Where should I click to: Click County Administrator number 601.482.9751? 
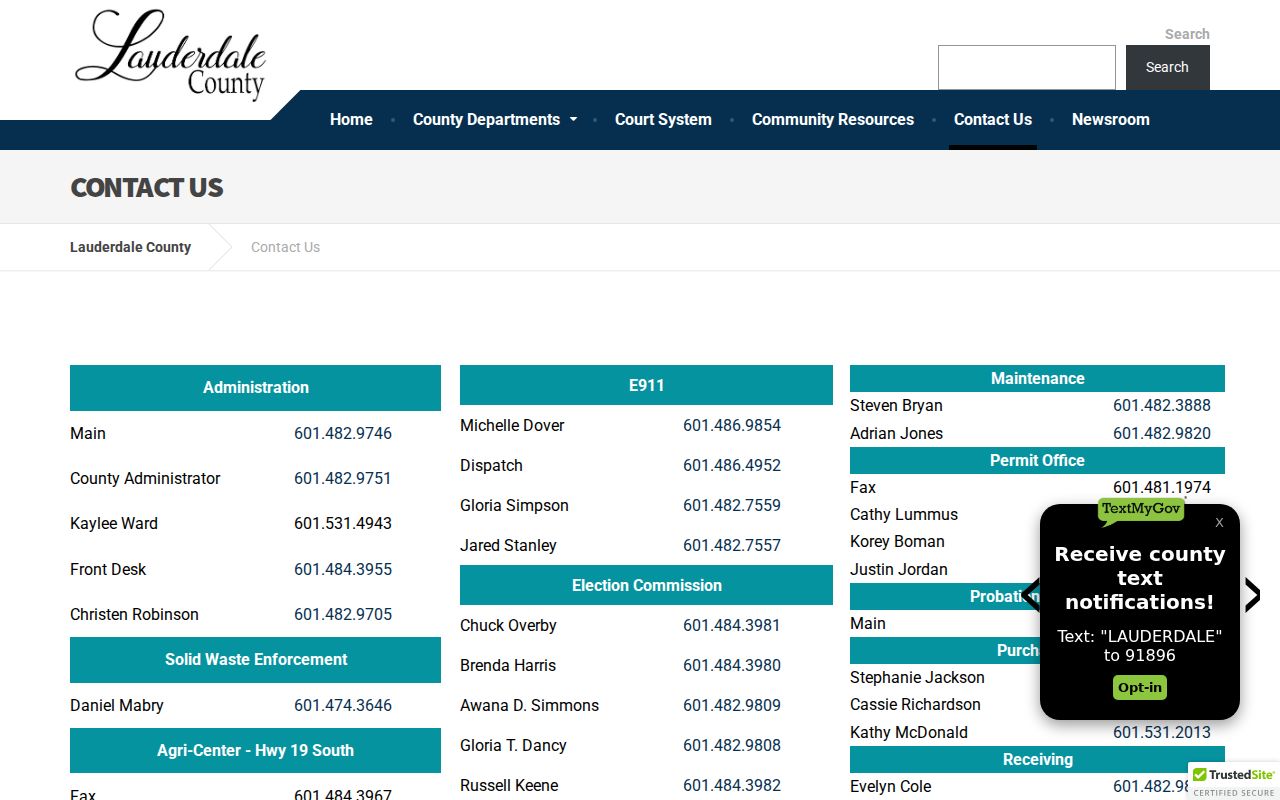(343, 478)
